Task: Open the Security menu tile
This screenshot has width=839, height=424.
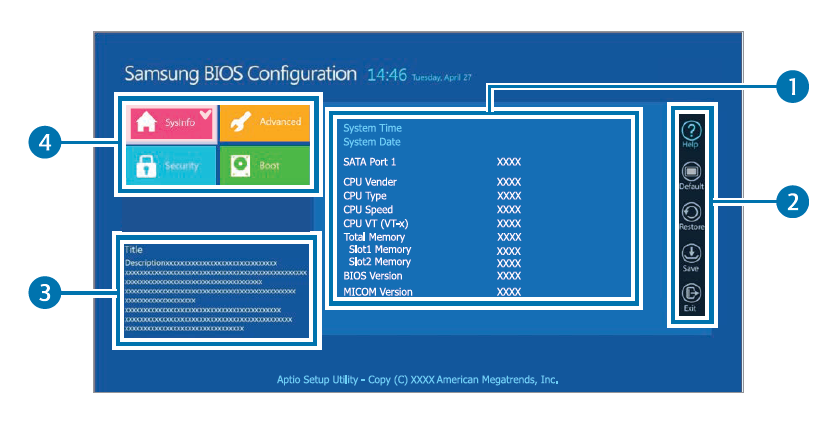Action: coord(171,165)
